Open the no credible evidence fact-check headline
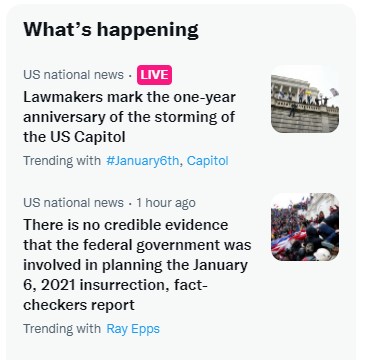The width and height of the screenshot is (367, 360). click(137, 265)
